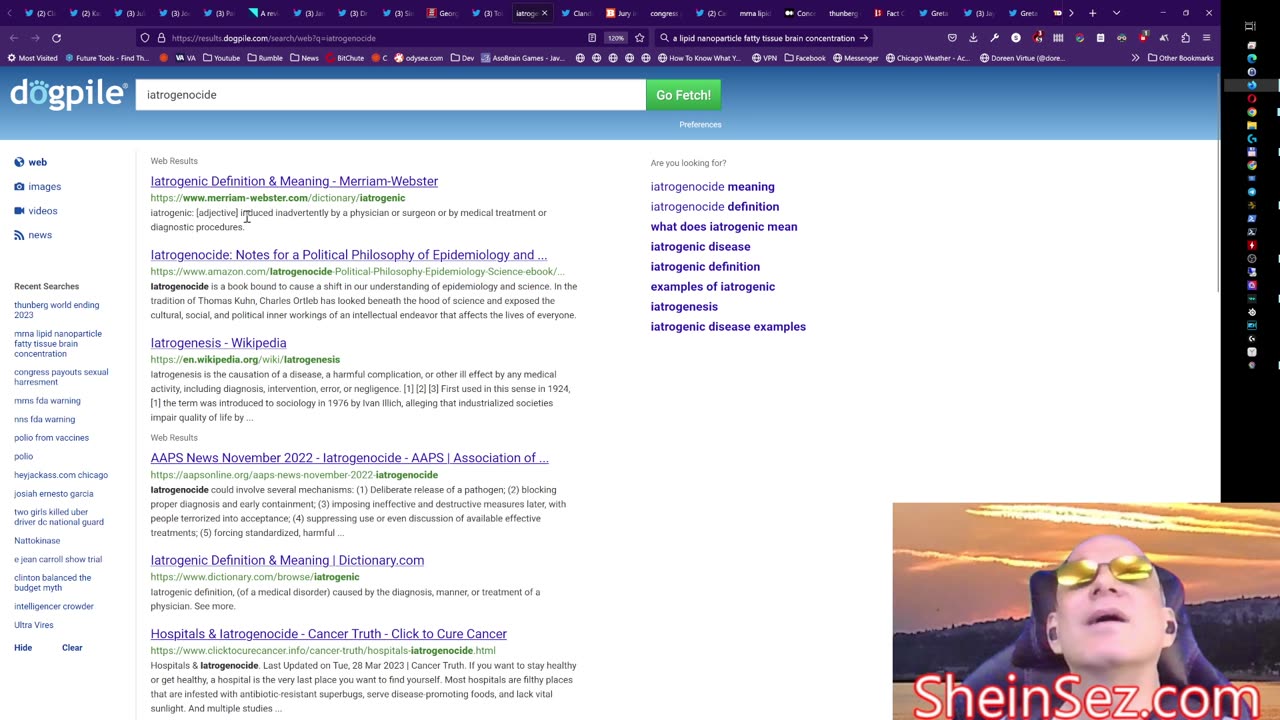Image resolution: width=1280 pixels, height=720 pixels.
Task: Switch to the 'congress' tab
Action: point(663,13)
